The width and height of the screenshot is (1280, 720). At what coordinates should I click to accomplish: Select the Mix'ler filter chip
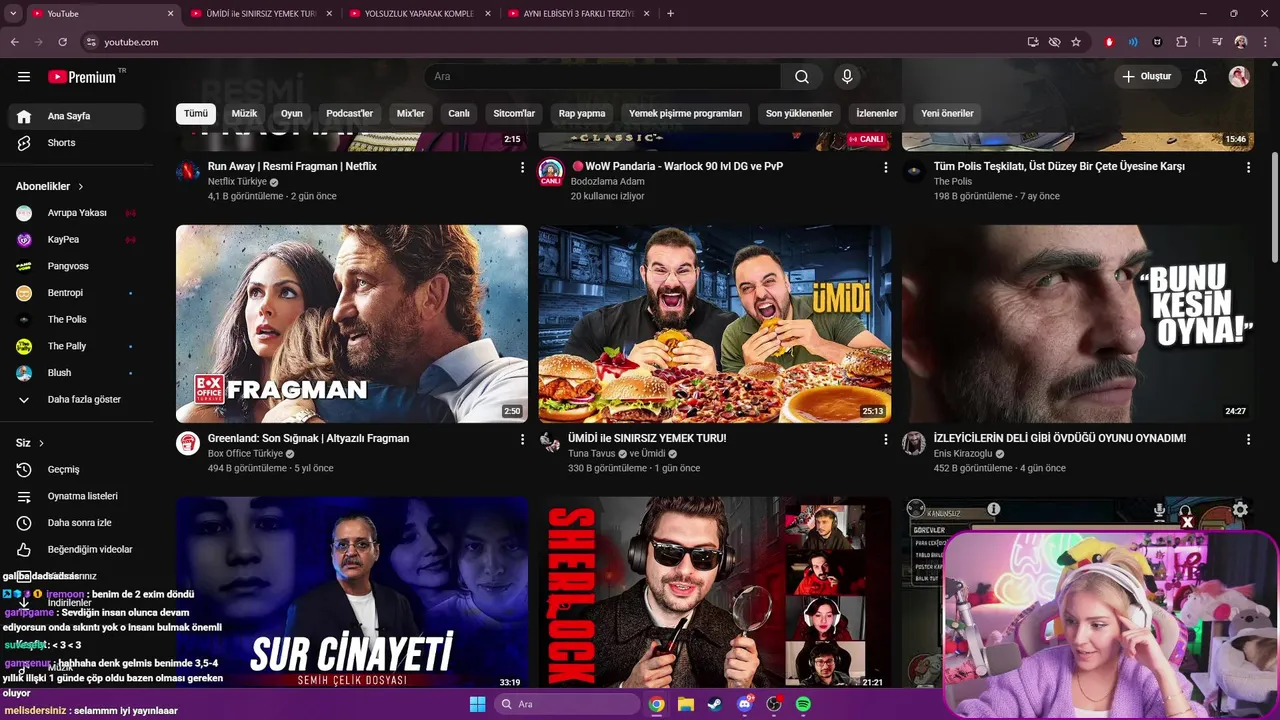411,114
